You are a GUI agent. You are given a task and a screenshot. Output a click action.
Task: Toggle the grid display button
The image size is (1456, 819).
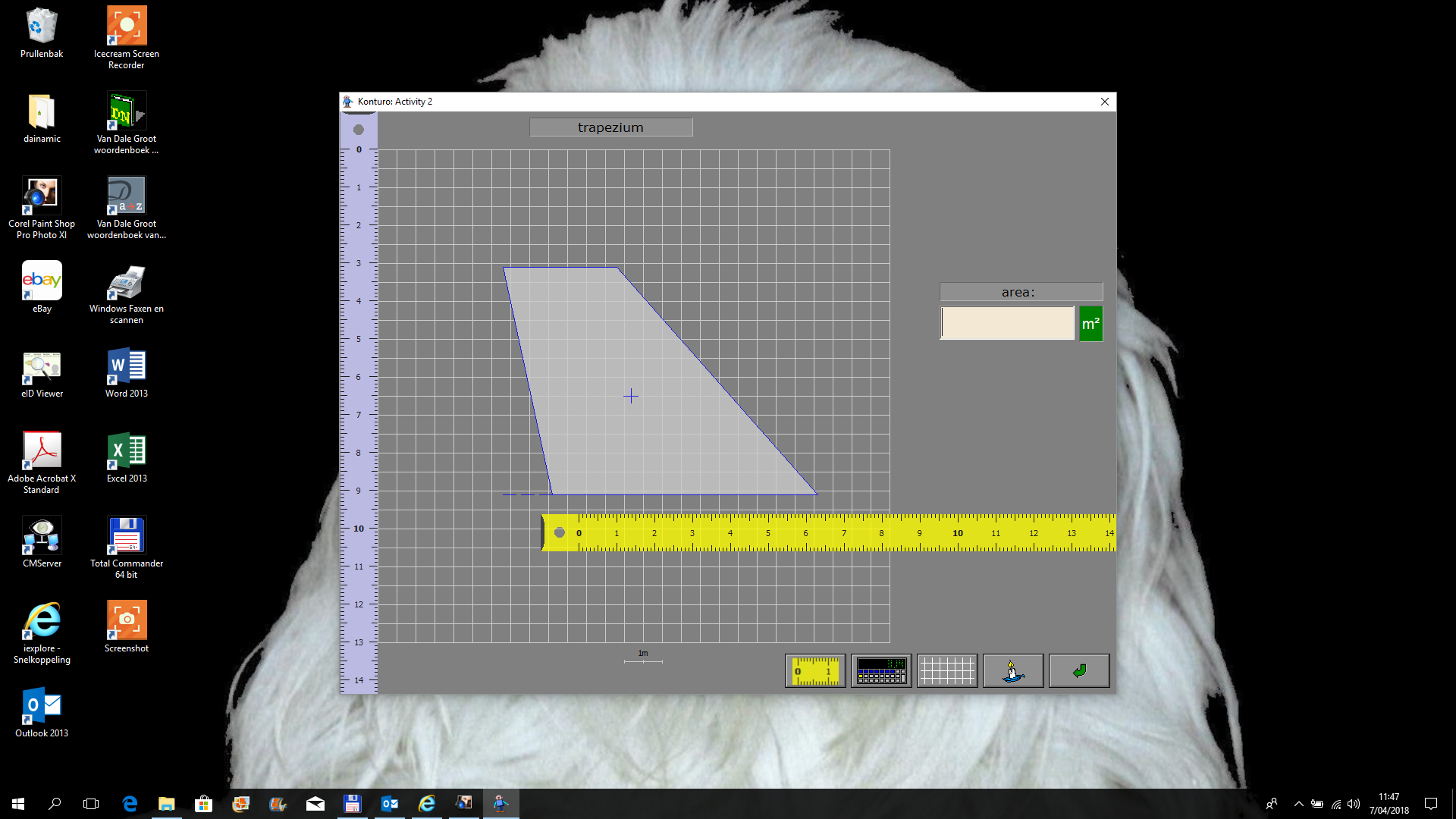coord(946,671)
